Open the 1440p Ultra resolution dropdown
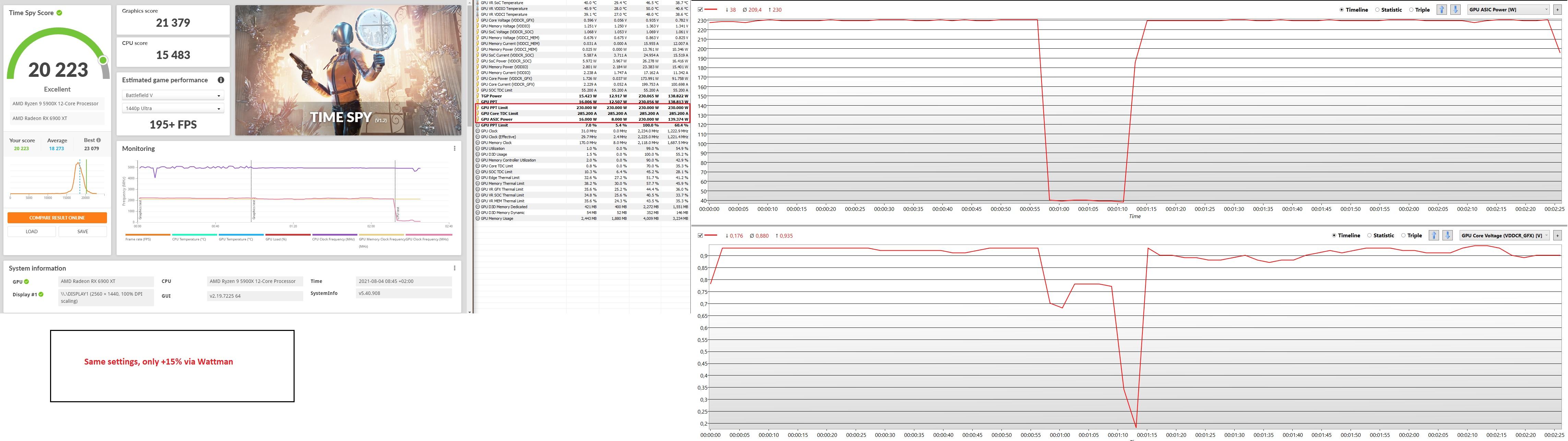1568x441 pixels. 173,108
